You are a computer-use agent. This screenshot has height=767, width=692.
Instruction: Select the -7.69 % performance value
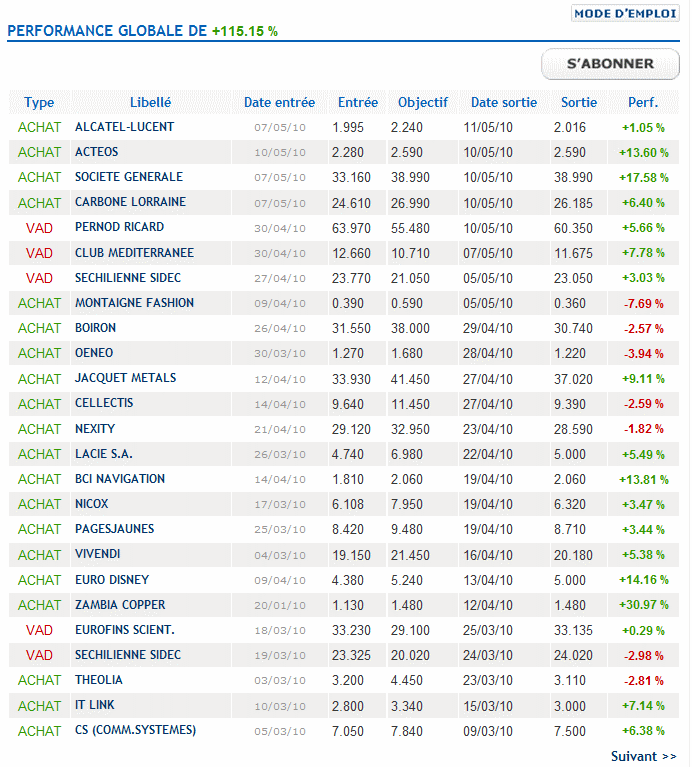pos(644,303)
